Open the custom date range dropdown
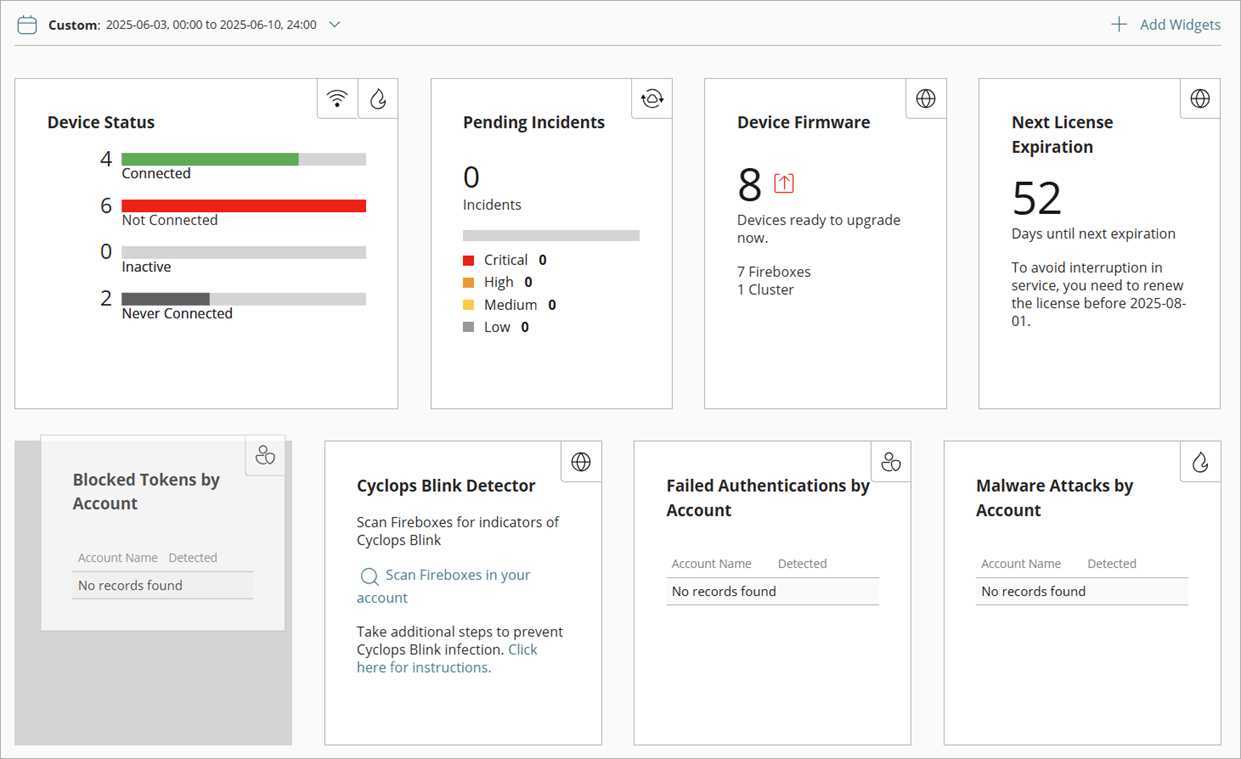The image size is (1241, 759). [x=334, y=24]
